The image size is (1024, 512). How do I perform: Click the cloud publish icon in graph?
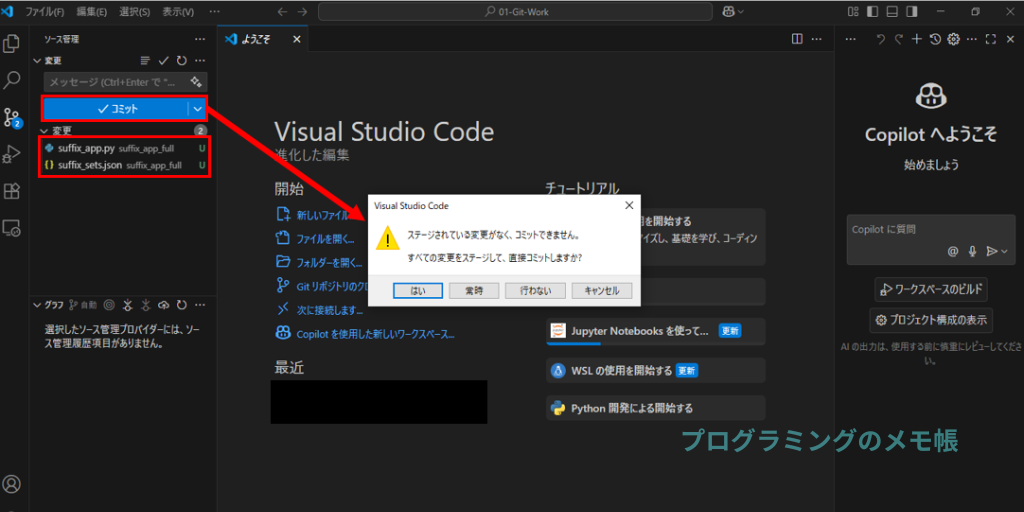[164, 305]
